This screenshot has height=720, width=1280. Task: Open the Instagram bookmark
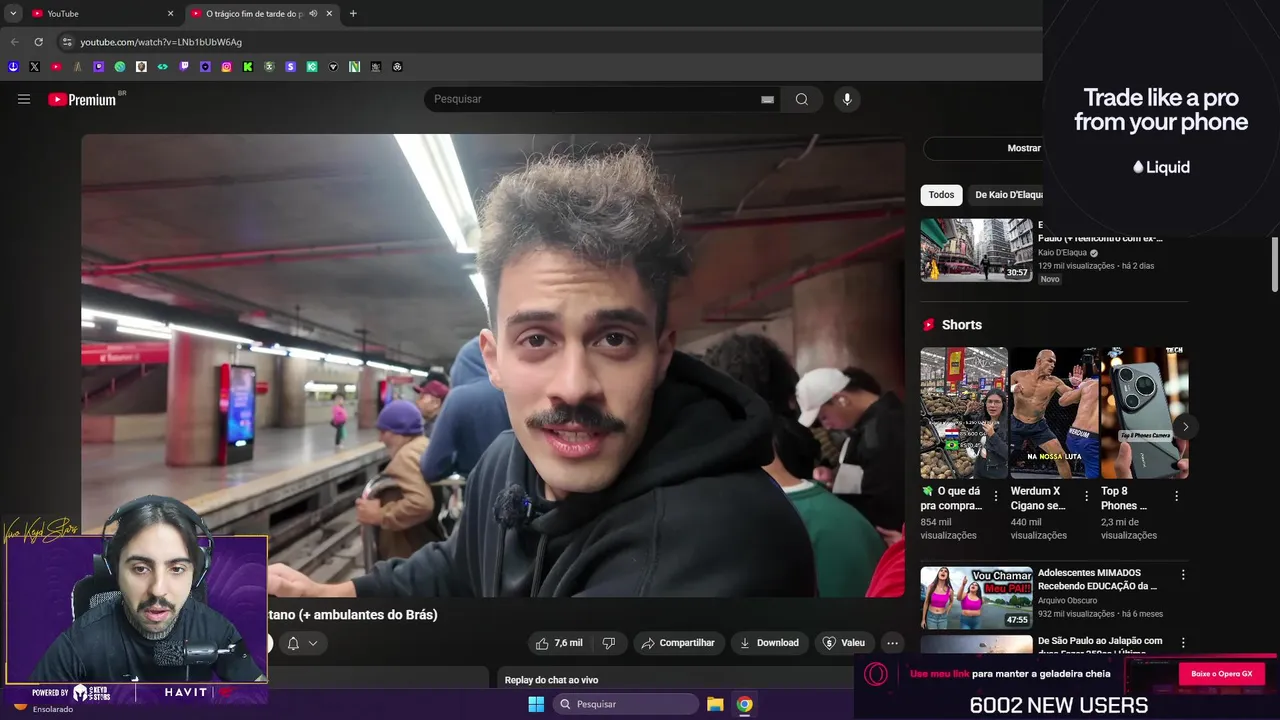click(227, 67)
